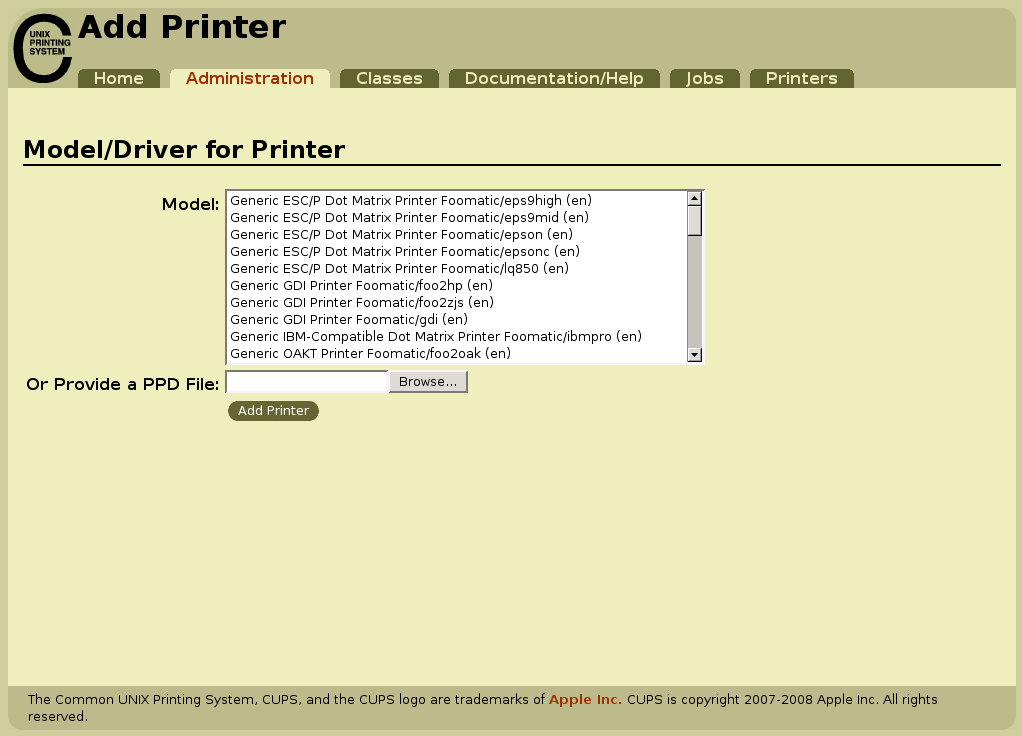This screenshot has width=1022, height=736.
Task: Switch to the Jobs tab
Action: point(704,77)
